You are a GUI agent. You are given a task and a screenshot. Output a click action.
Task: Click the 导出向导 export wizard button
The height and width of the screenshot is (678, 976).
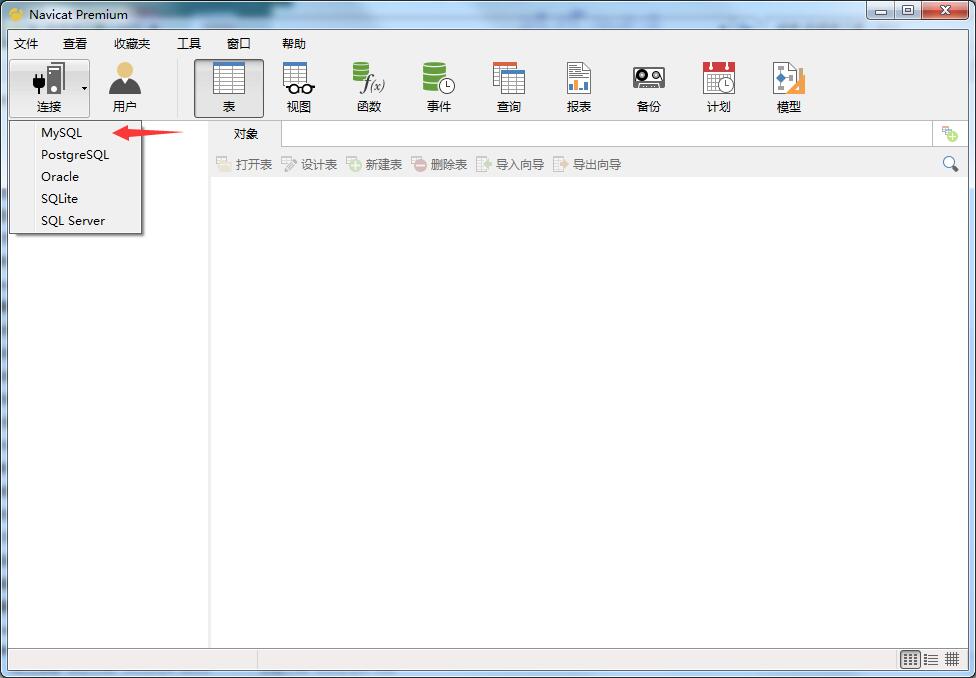pos(587,164)
